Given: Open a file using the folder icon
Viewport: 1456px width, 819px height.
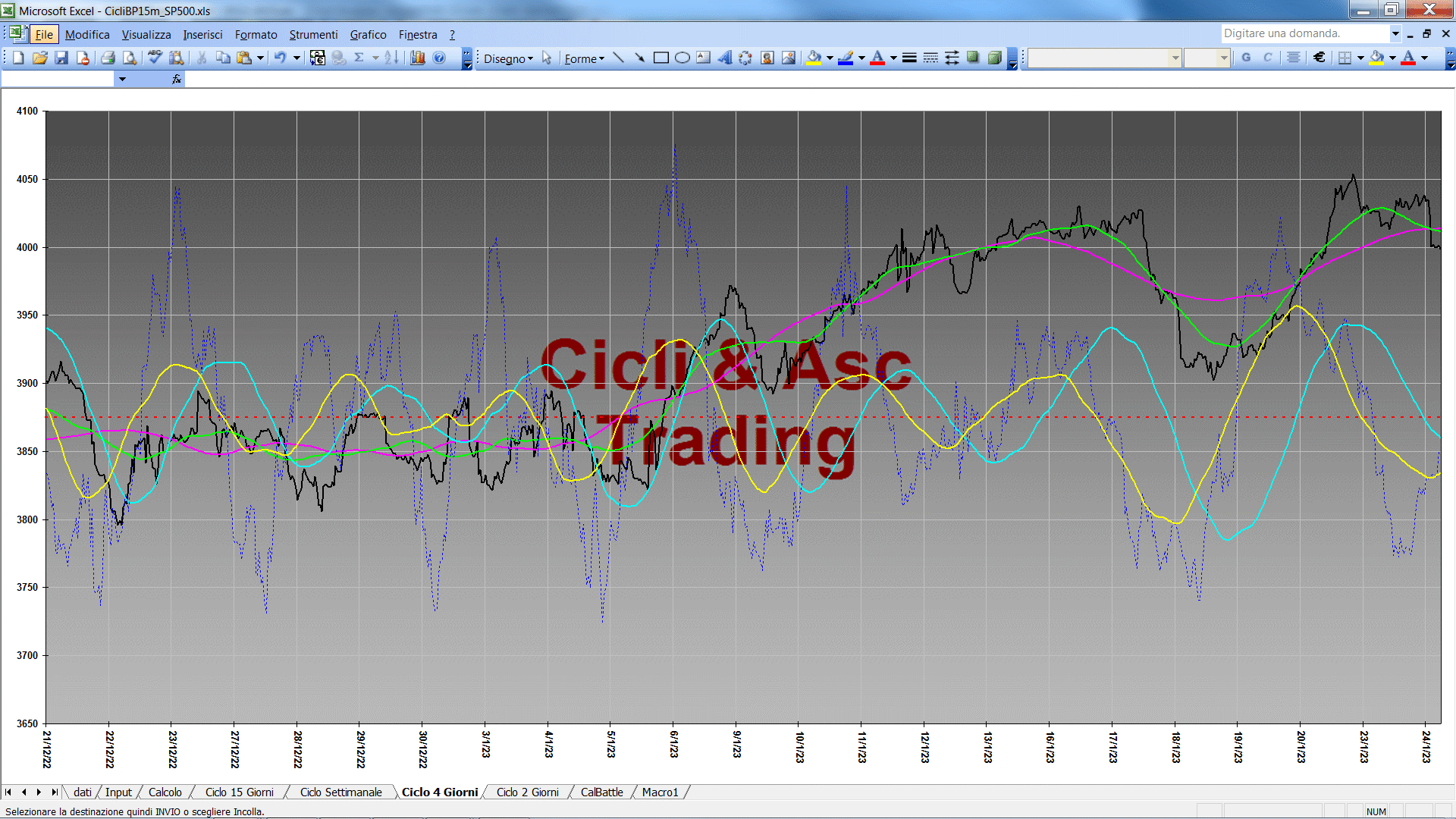Looking at the screenshot, I should 40,58.
